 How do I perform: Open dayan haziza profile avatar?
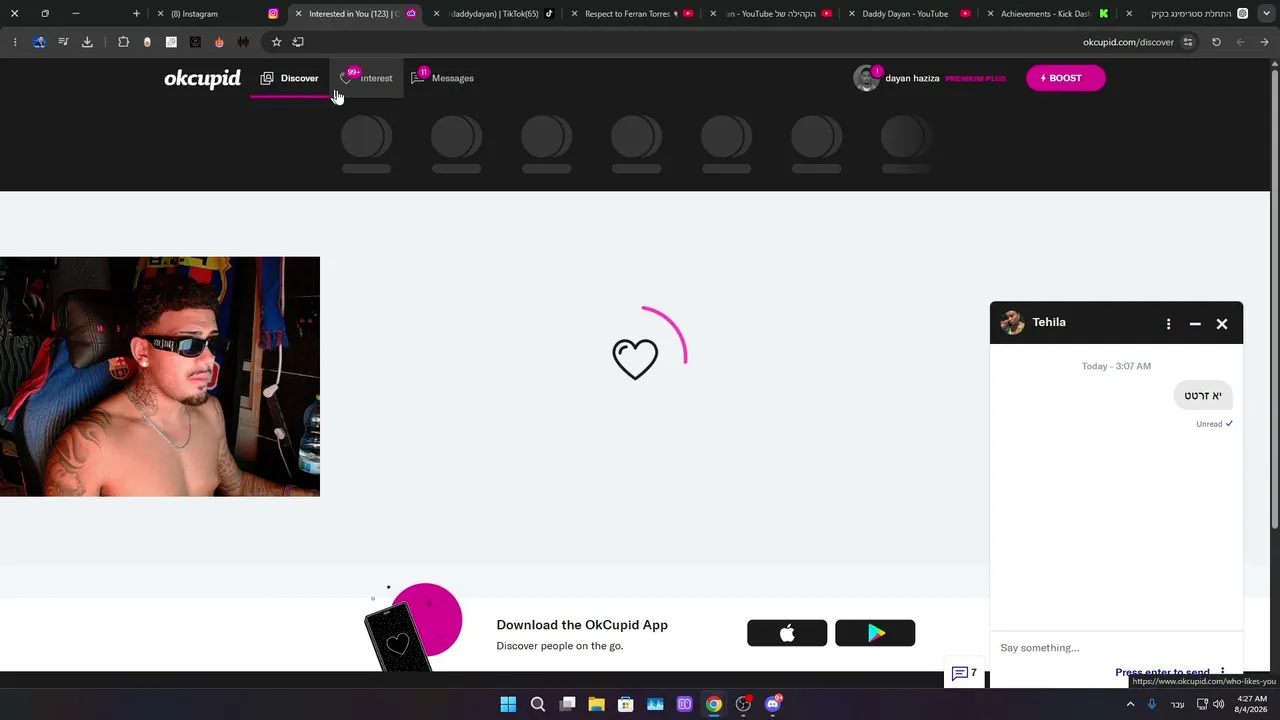[866, 78]
